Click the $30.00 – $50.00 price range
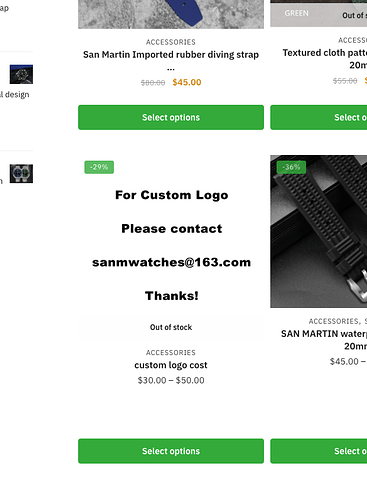This screenshot has height=500, width=367. (x=171, y=380)
